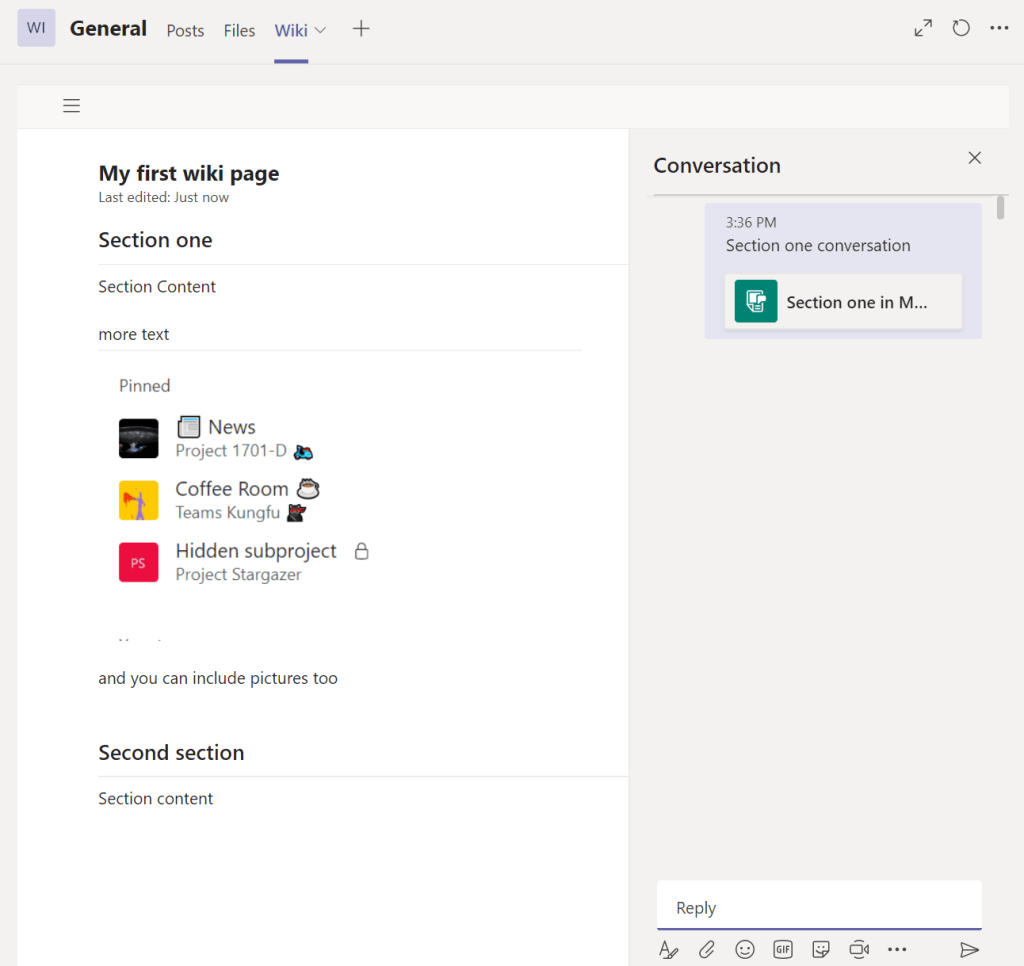Click into the Reply text field
The width and height of the screenshot is (1024, 966).
[x=818, y=908]
